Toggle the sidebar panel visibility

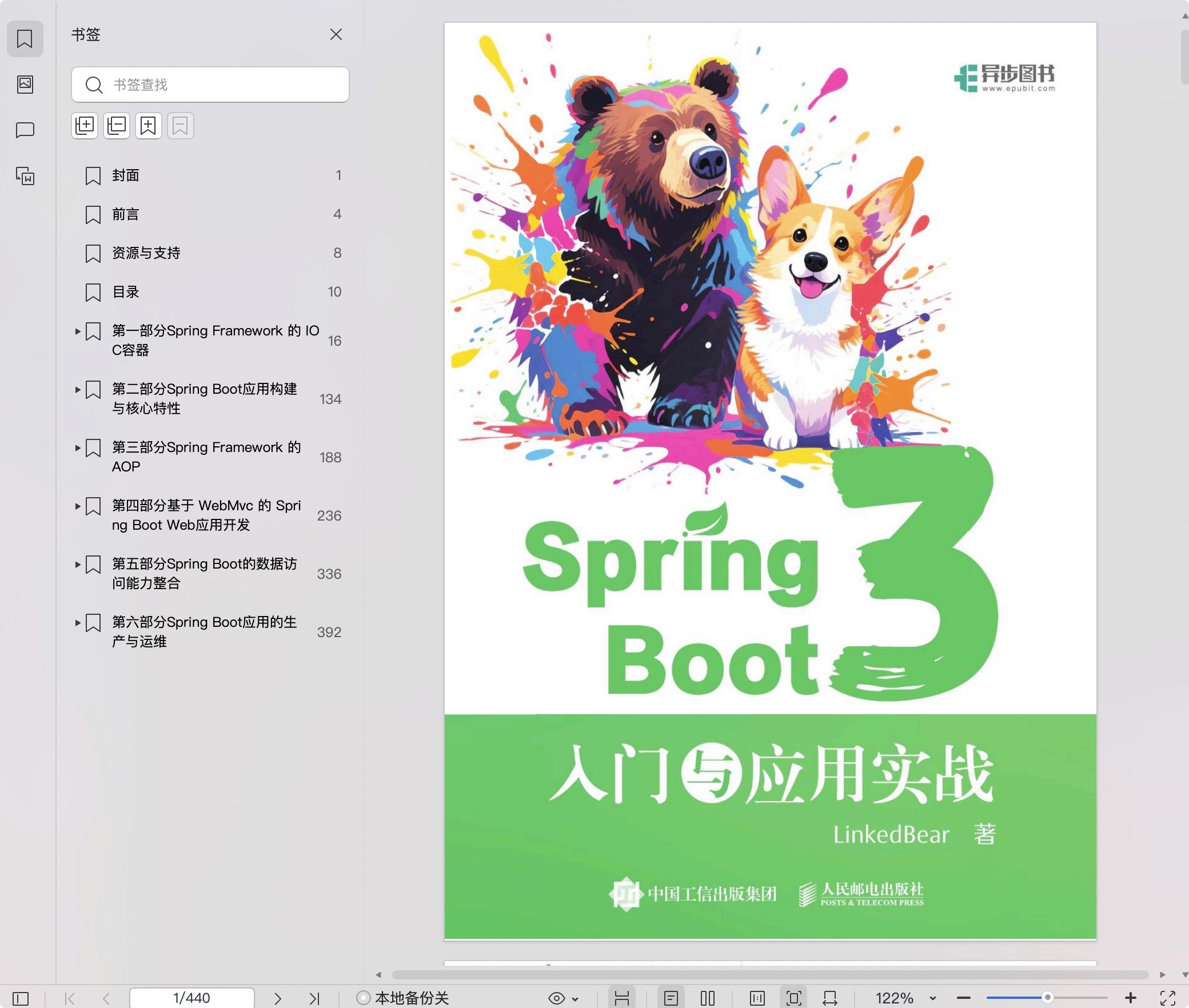point(21,998)
